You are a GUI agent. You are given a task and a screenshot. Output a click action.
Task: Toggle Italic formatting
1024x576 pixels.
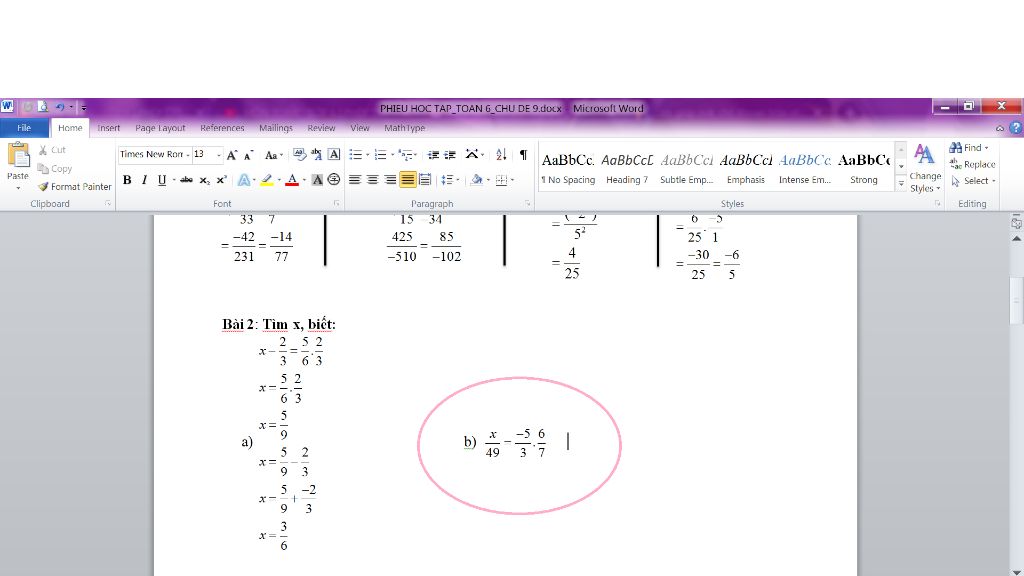coord(144,180)
